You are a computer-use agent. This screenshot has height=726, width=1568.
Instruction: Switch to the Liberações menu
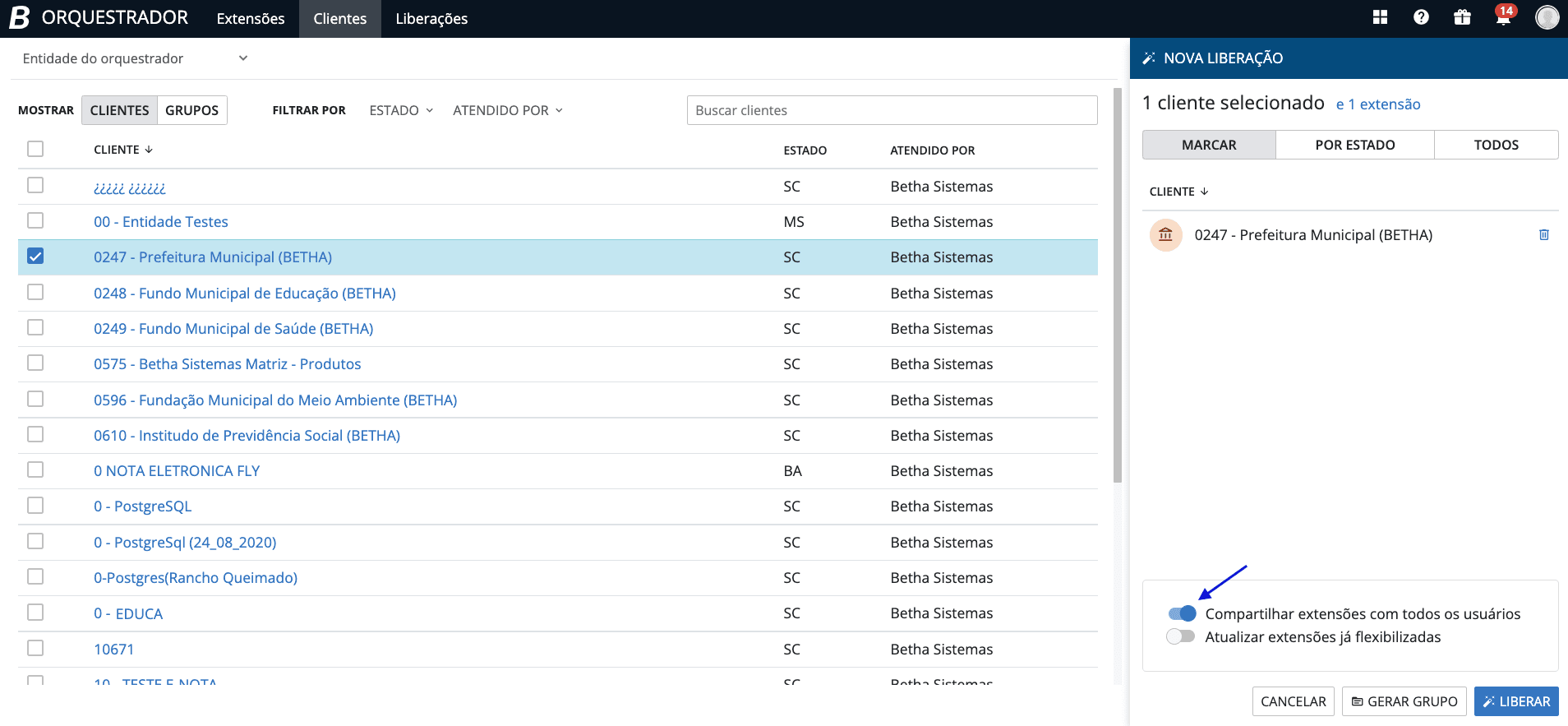coord(431,19)
